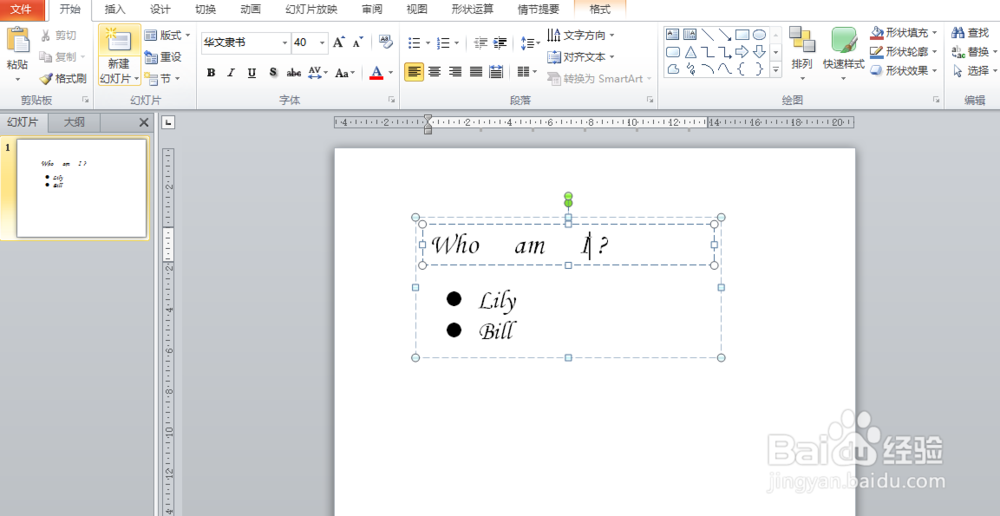Apply the red font color swatch
Viewport: 1000px width, 516px height.
click(x=376, y=73)
